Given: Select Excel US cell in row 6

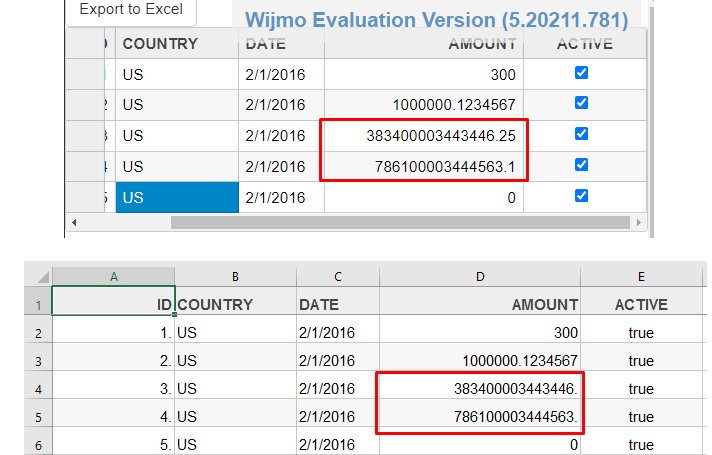Looking at the screenshot, I should pyautogui.click(x=235, y=441).
